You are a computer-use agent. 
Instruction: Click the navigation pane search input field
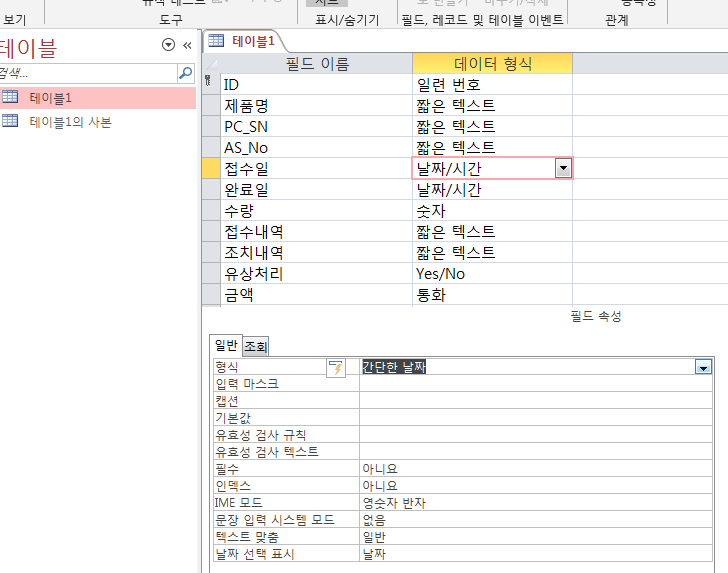click(88, 73)
